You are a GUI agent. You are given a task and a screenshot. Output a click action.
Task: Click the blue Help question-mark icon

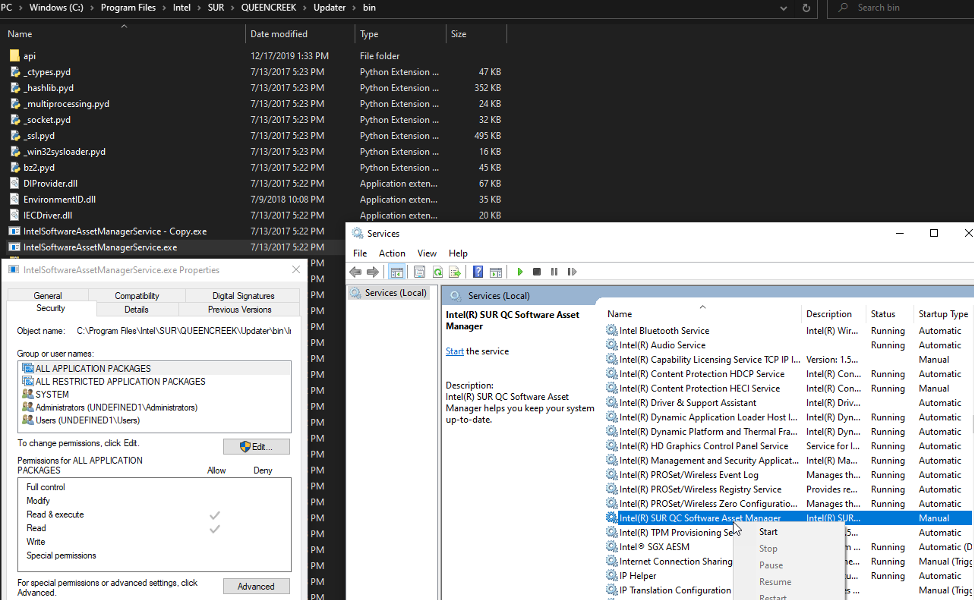pyautogui.click(x=478, y=272)
